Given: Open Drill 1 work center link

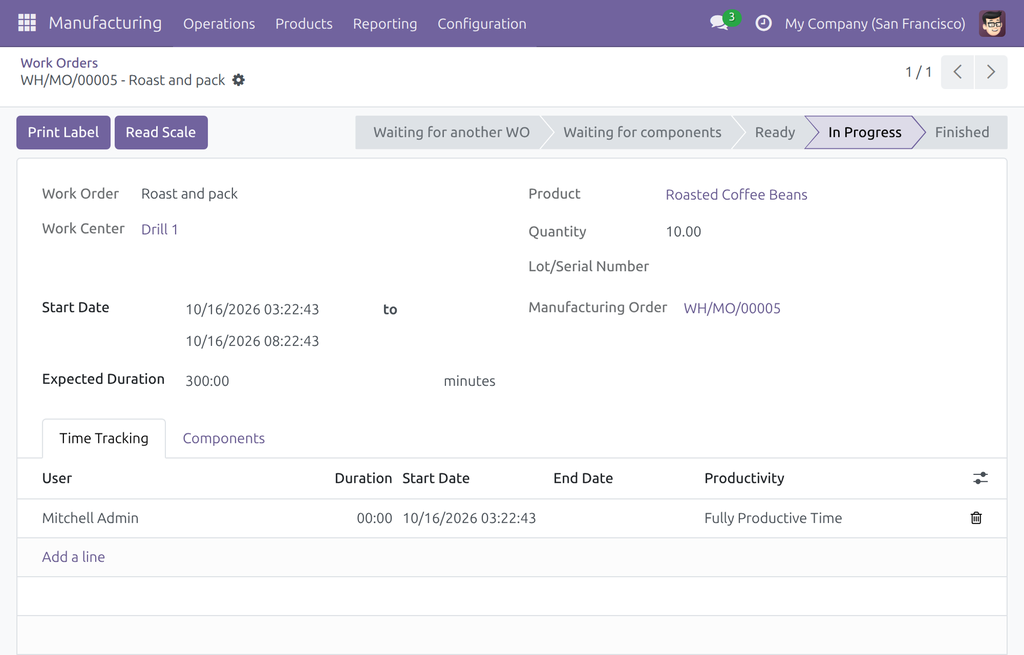Looking at the screenshot, I should pyautogui.click(x=159, y=229).
